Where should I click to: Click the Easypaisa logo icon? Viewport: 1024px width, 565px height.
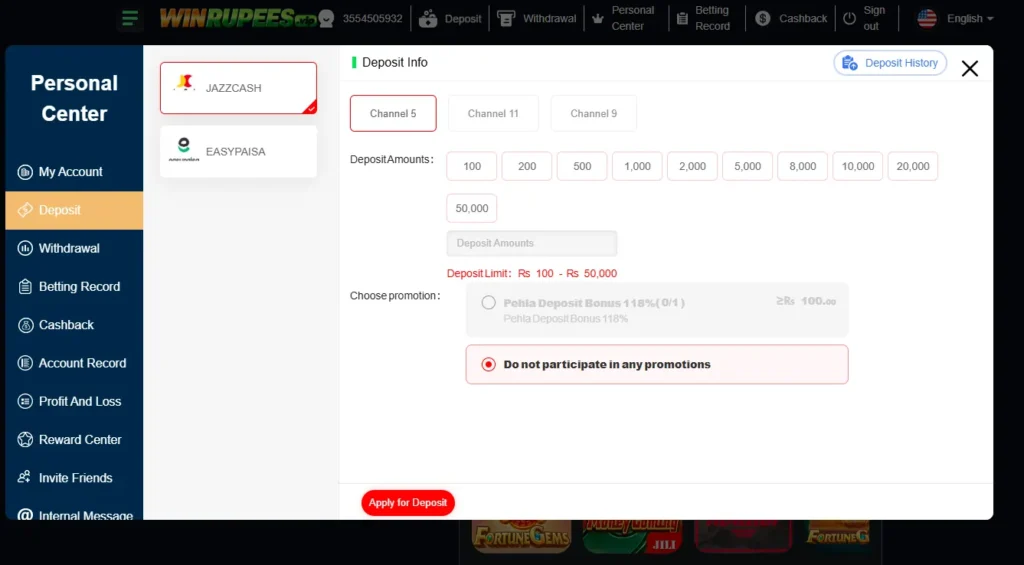tap(184, 150)
